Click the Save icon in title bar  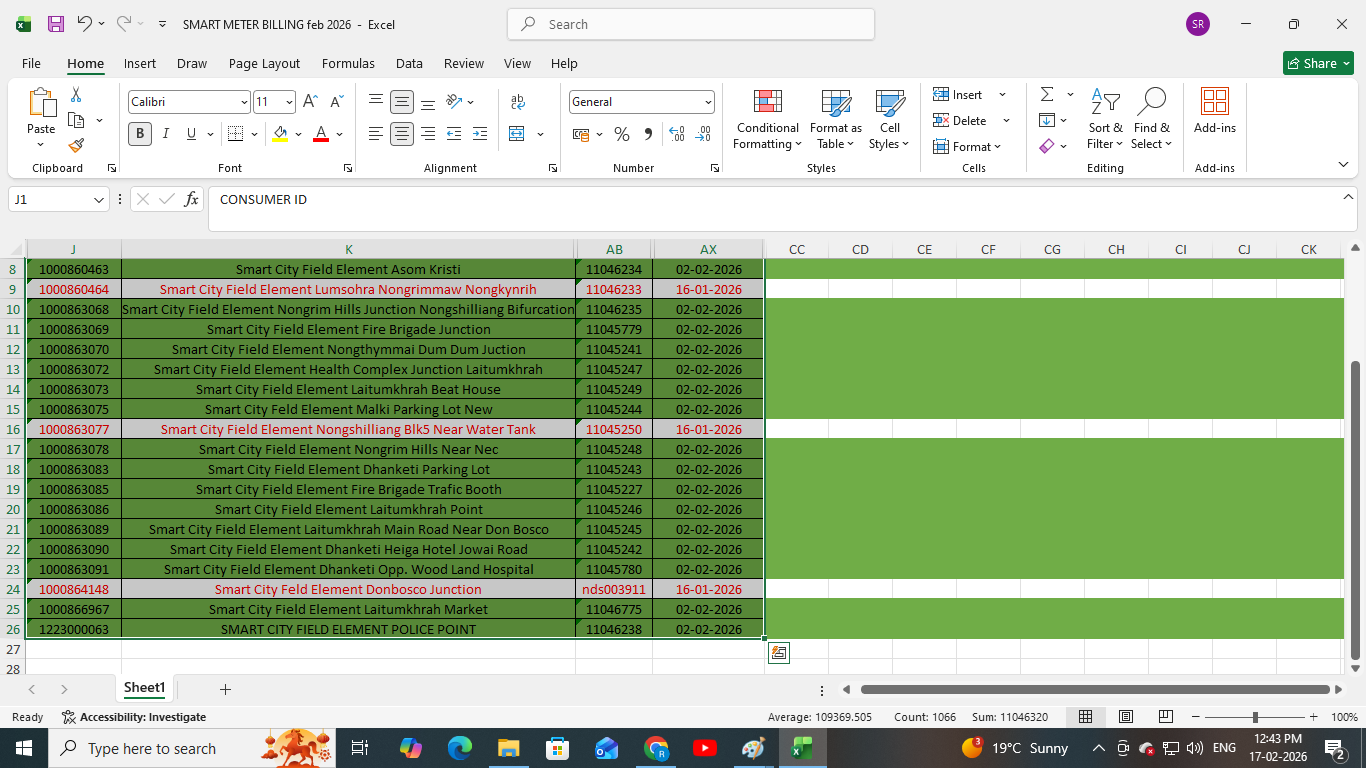click(56, 24)
